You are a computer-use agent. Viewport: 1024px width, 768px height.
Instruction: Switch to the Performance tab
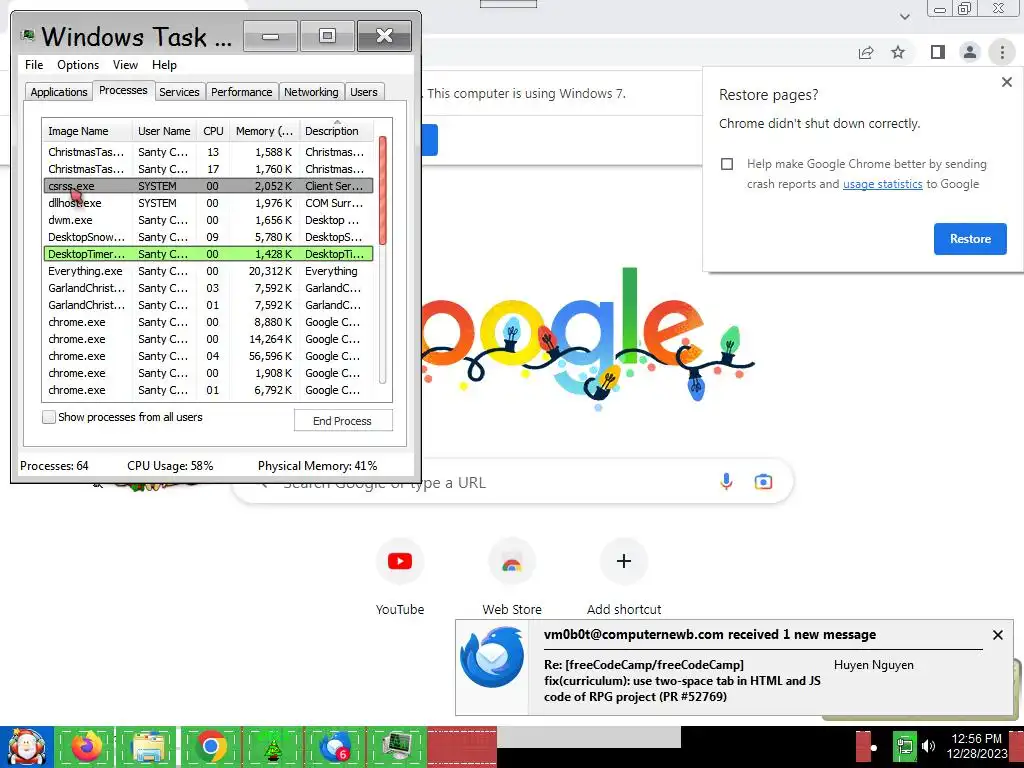coord(242,92)
